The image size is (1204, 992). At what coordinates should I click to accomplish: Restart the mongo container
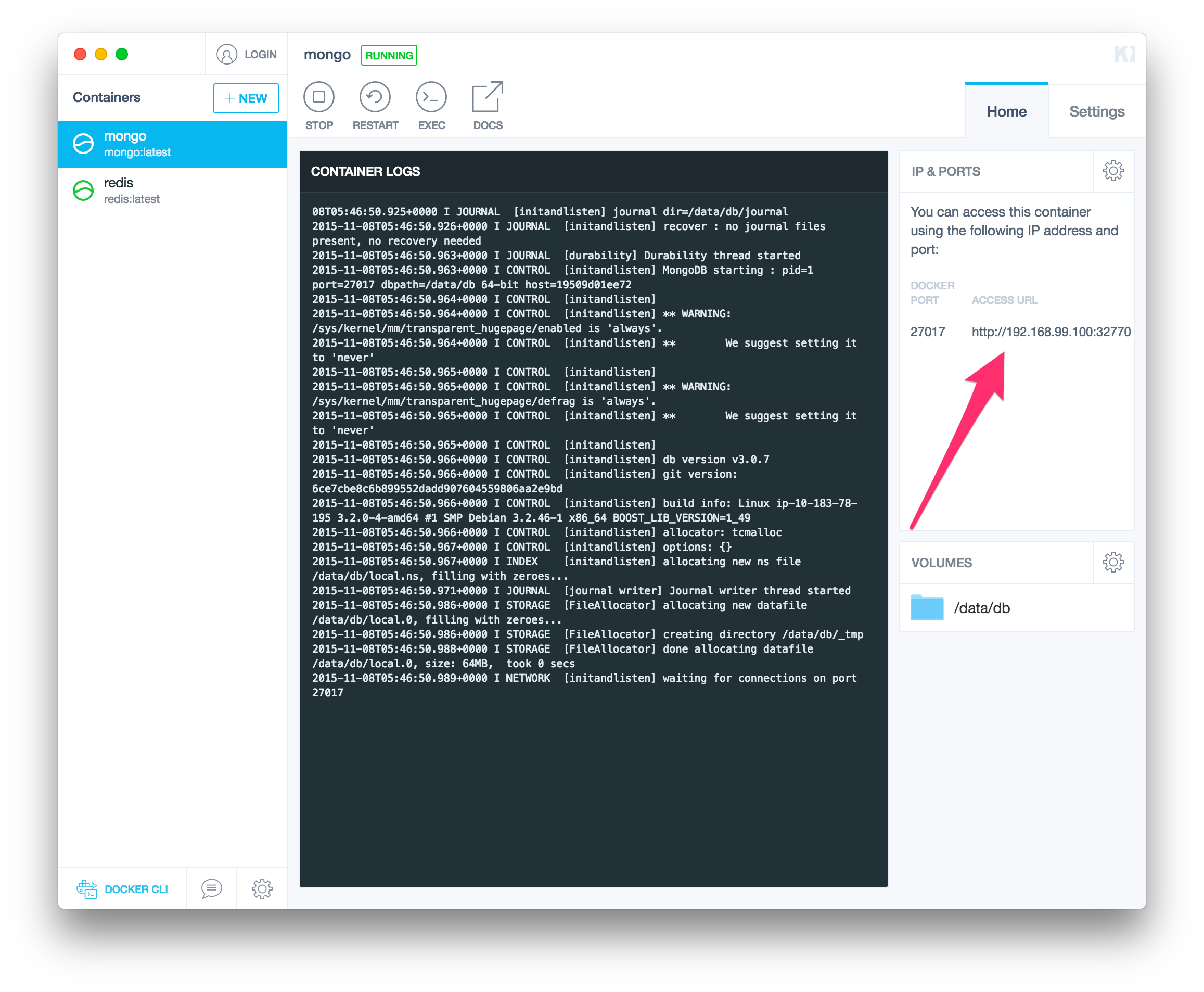tap(375, 106)
